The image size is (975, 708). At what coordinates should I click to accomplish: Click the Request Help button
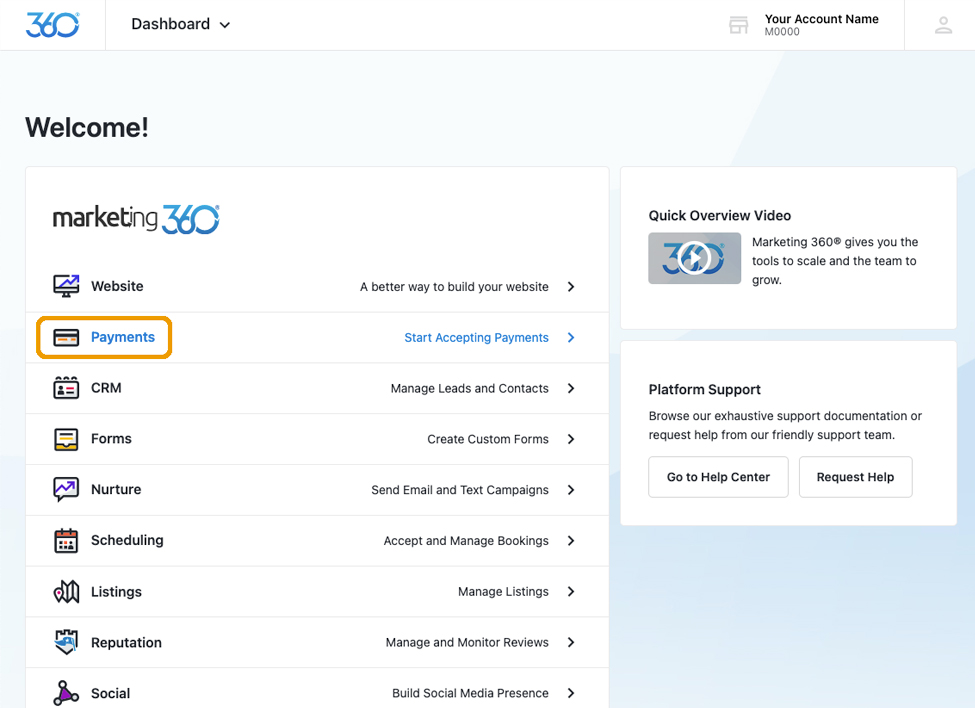[x=855, y=477]
